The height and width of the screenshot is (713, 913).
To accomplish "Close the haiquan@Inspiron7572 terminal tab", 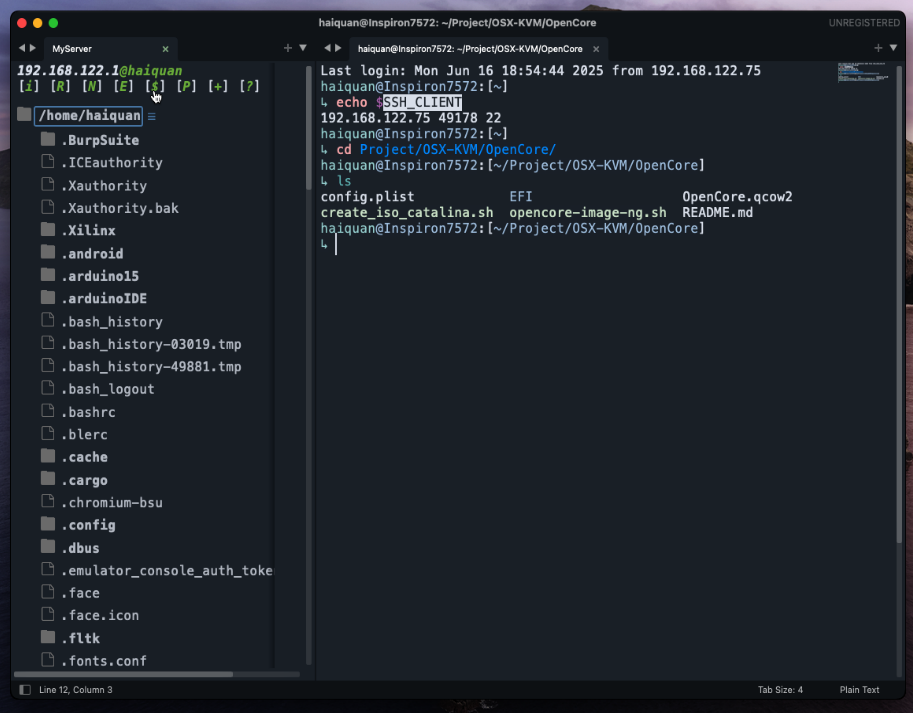I will (596, 49).
